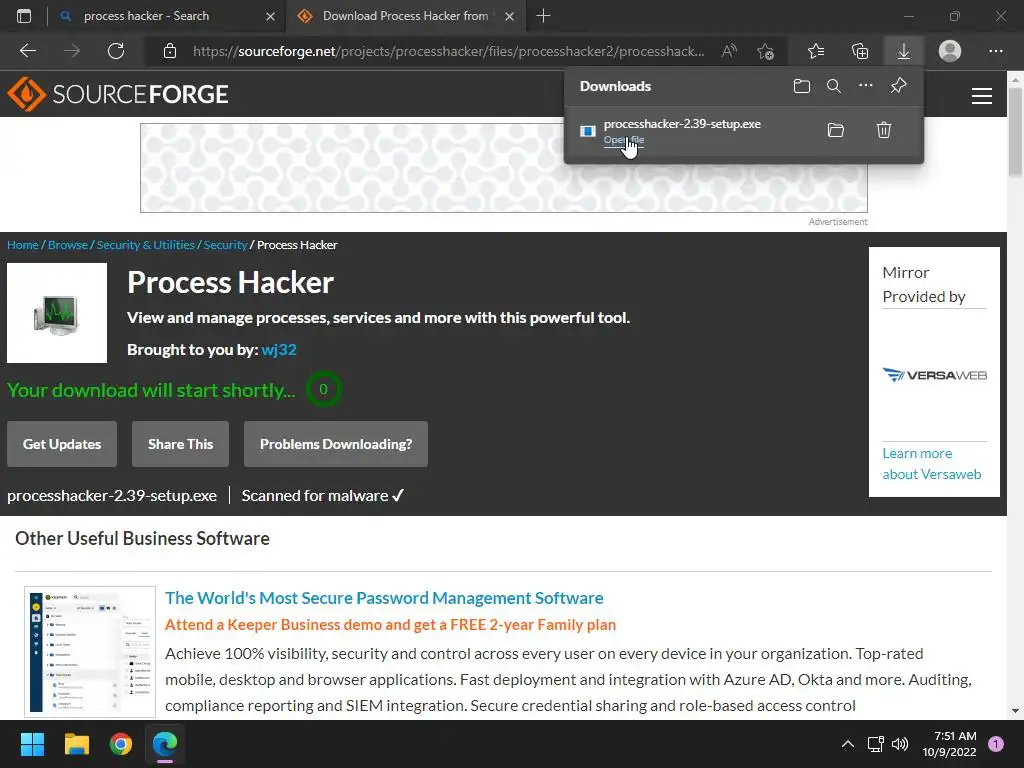Click the grayed forward navigation arrow
The height and width of the screenshot is (768, 1024).
pos(72,51)
